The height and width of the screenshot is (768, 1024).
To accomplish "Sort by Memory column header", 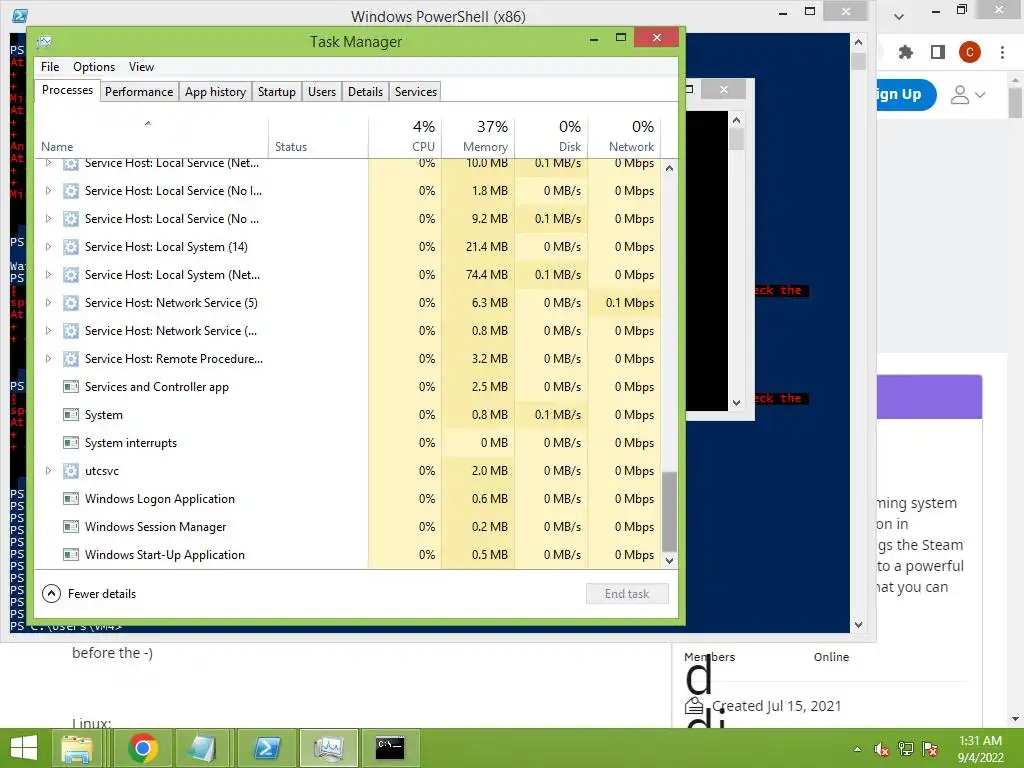I will 479,137.
